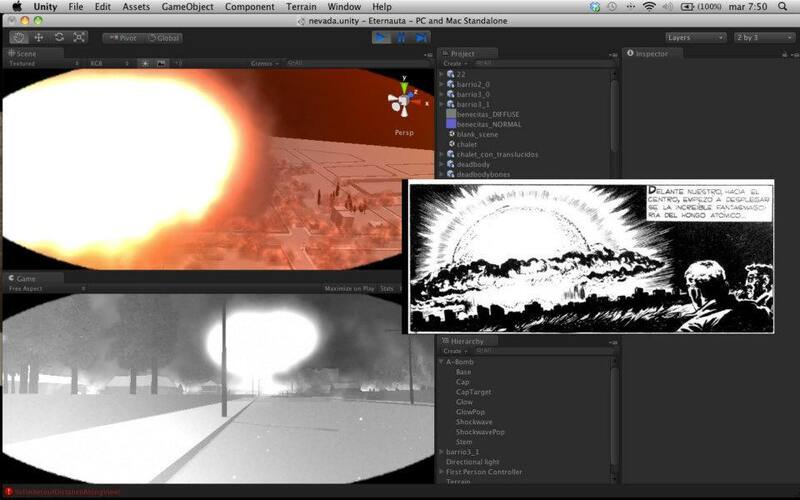800x500 pixels.
Task: Open the GameObject menu
Action: [188, 7]
